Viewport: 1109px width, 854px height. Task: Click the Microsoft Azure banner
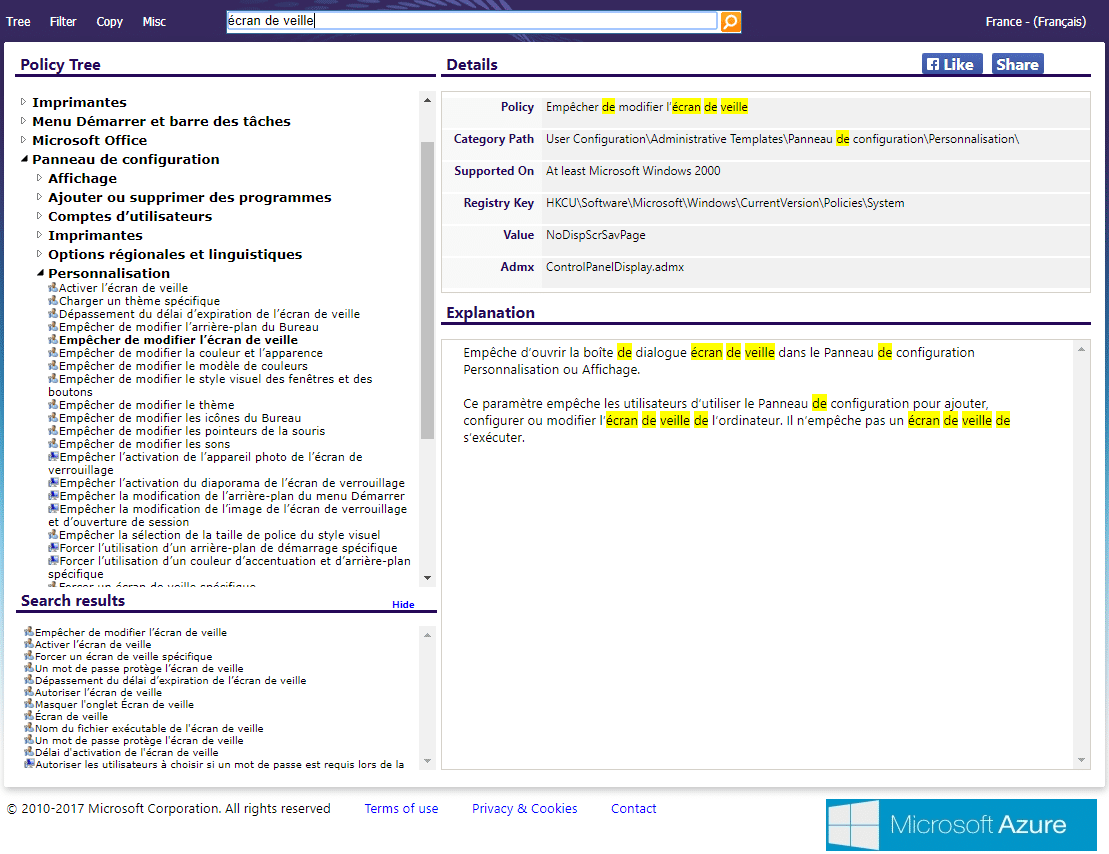961,825
